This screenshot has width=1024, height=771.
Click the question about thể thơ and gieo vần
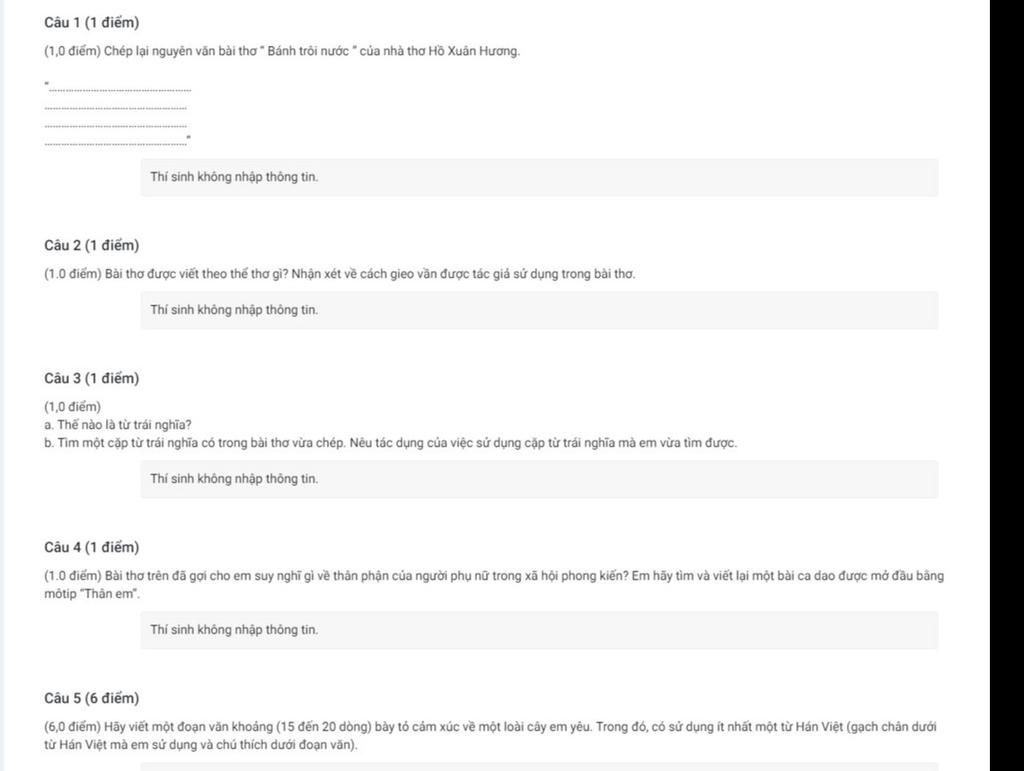click(x=340, y=274)
